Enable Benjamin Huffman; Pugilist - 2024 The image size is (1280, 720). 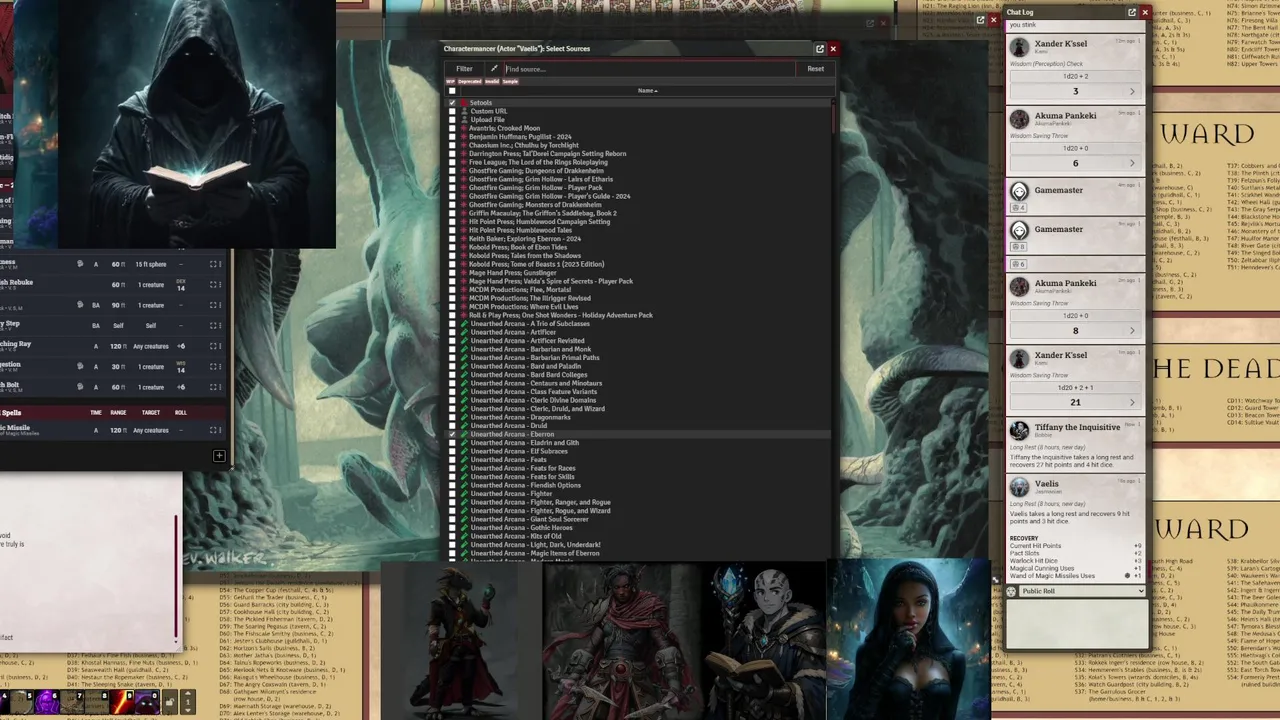452,137
